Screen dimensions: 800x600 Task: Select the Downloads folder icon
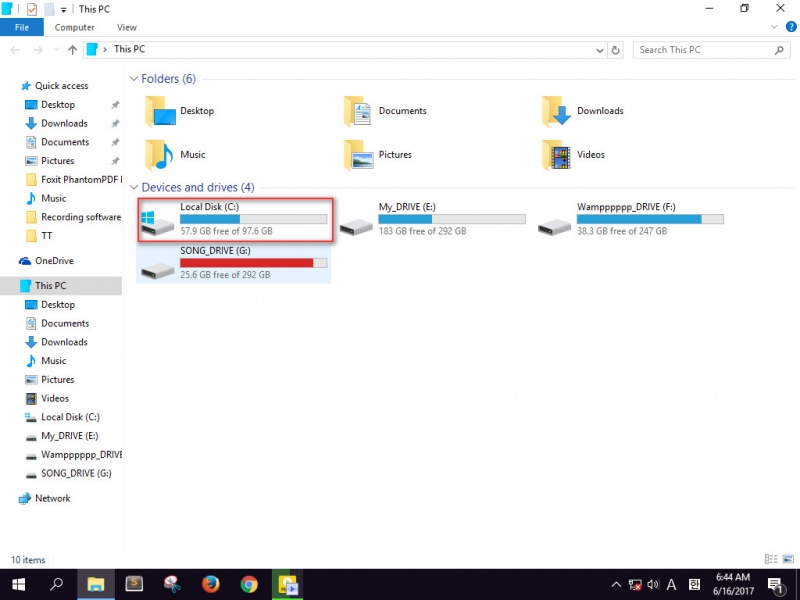pyautogui.click(x=556, y=111)
